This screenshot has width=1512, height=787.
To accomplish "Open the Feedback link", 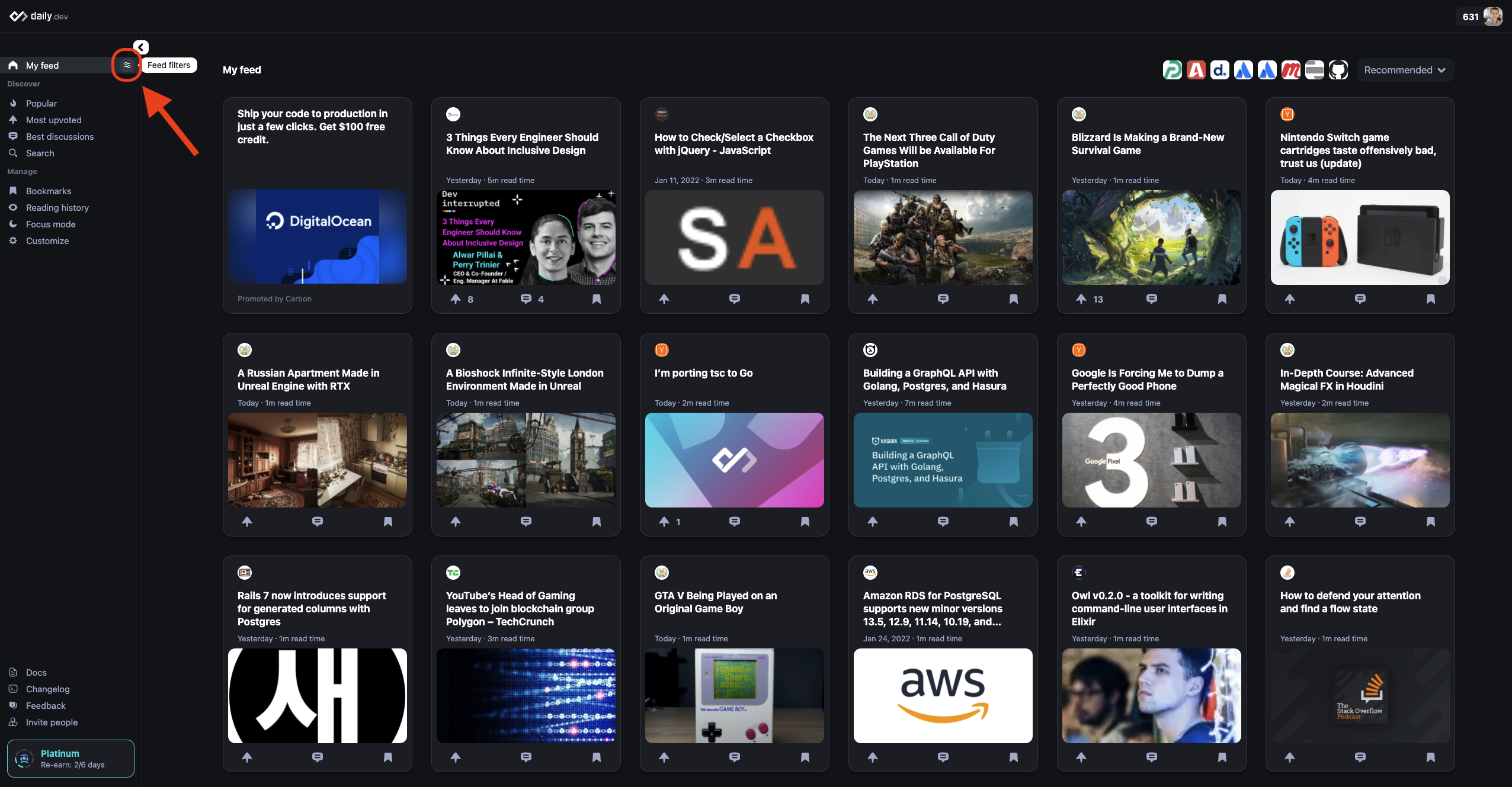I will click(x=45, y=705).
